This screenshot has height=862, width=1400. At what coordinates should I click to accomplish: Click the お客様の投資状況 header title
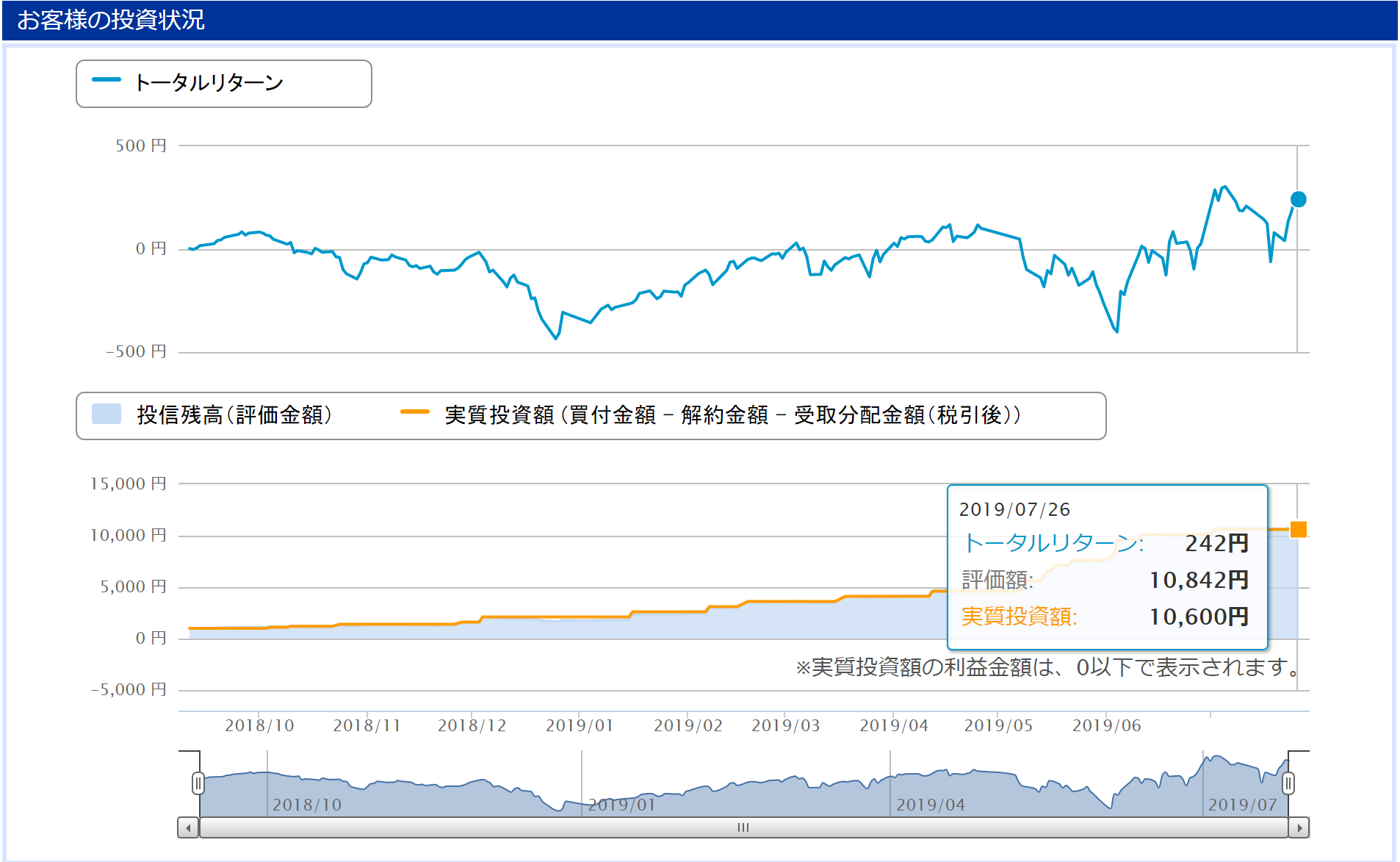coord(111,20)
